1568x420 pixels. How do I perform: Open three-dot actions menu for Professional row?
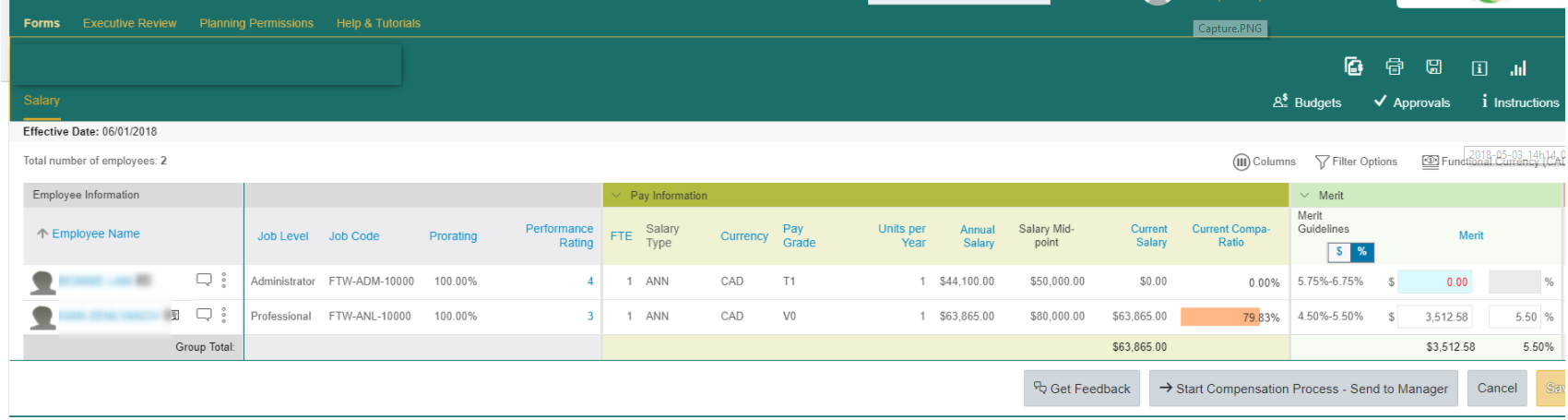click(x=223, y=316)
